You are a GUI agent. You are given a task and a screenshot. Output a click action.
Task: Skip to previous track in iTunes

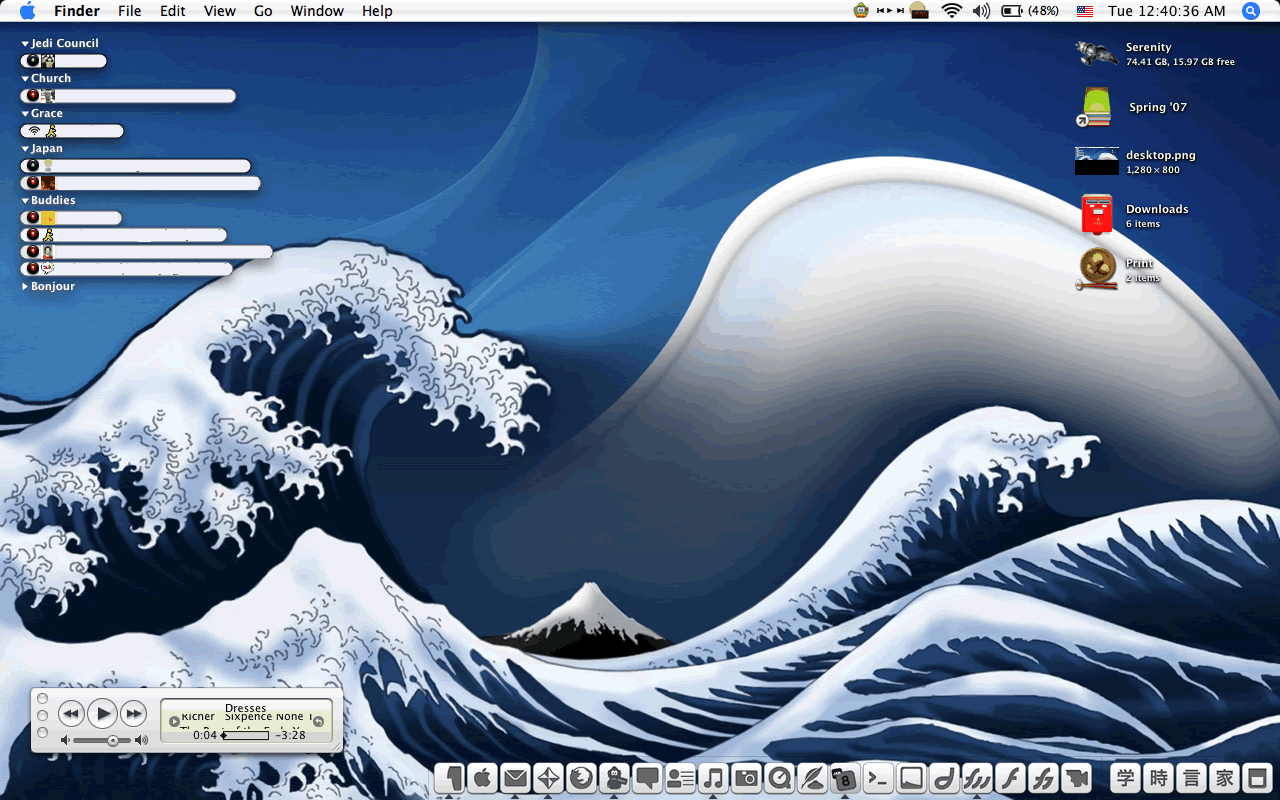click(71, 713)
